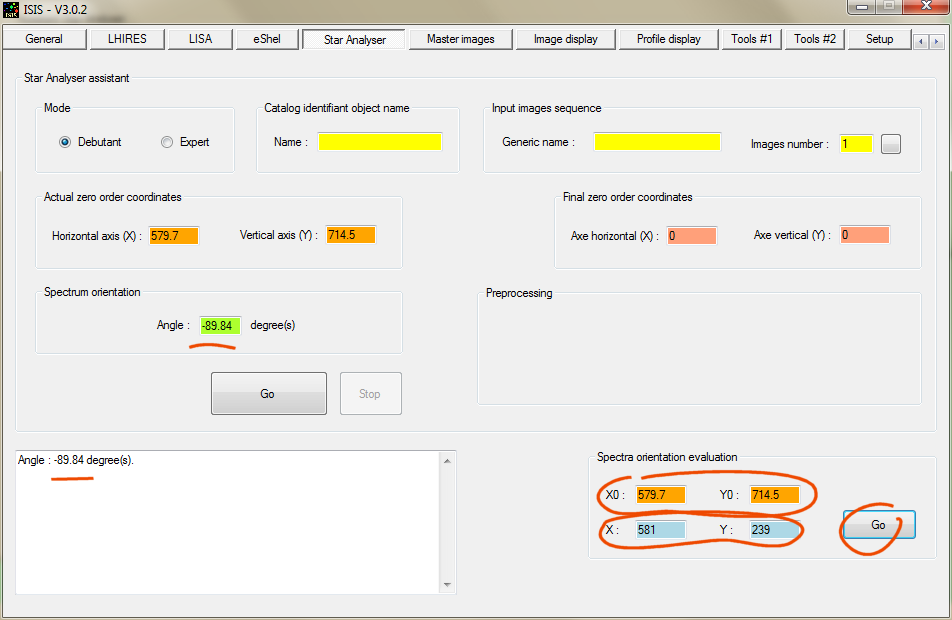Click the down arrow of output log scrollbar
Viewport: 952px width, 620px height.
448,585
